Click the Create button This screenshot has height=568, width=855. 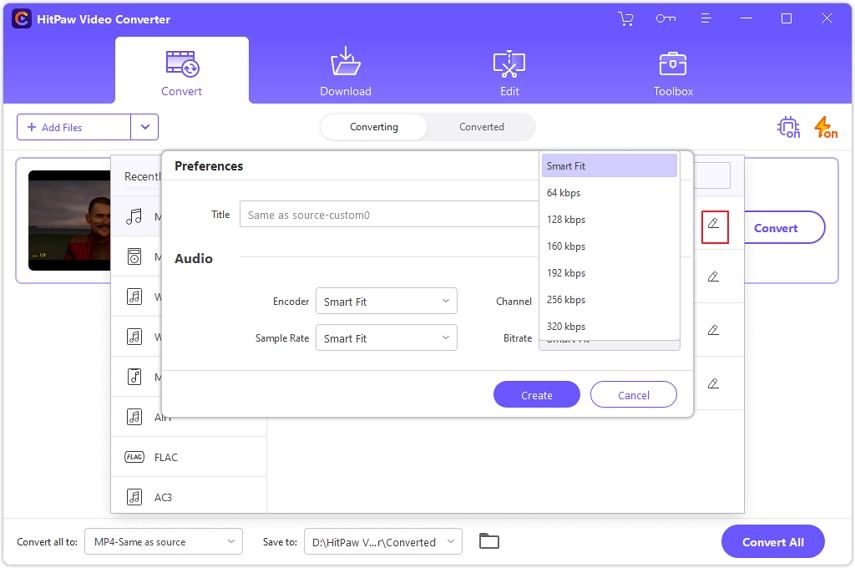click(x=537, y=395)
